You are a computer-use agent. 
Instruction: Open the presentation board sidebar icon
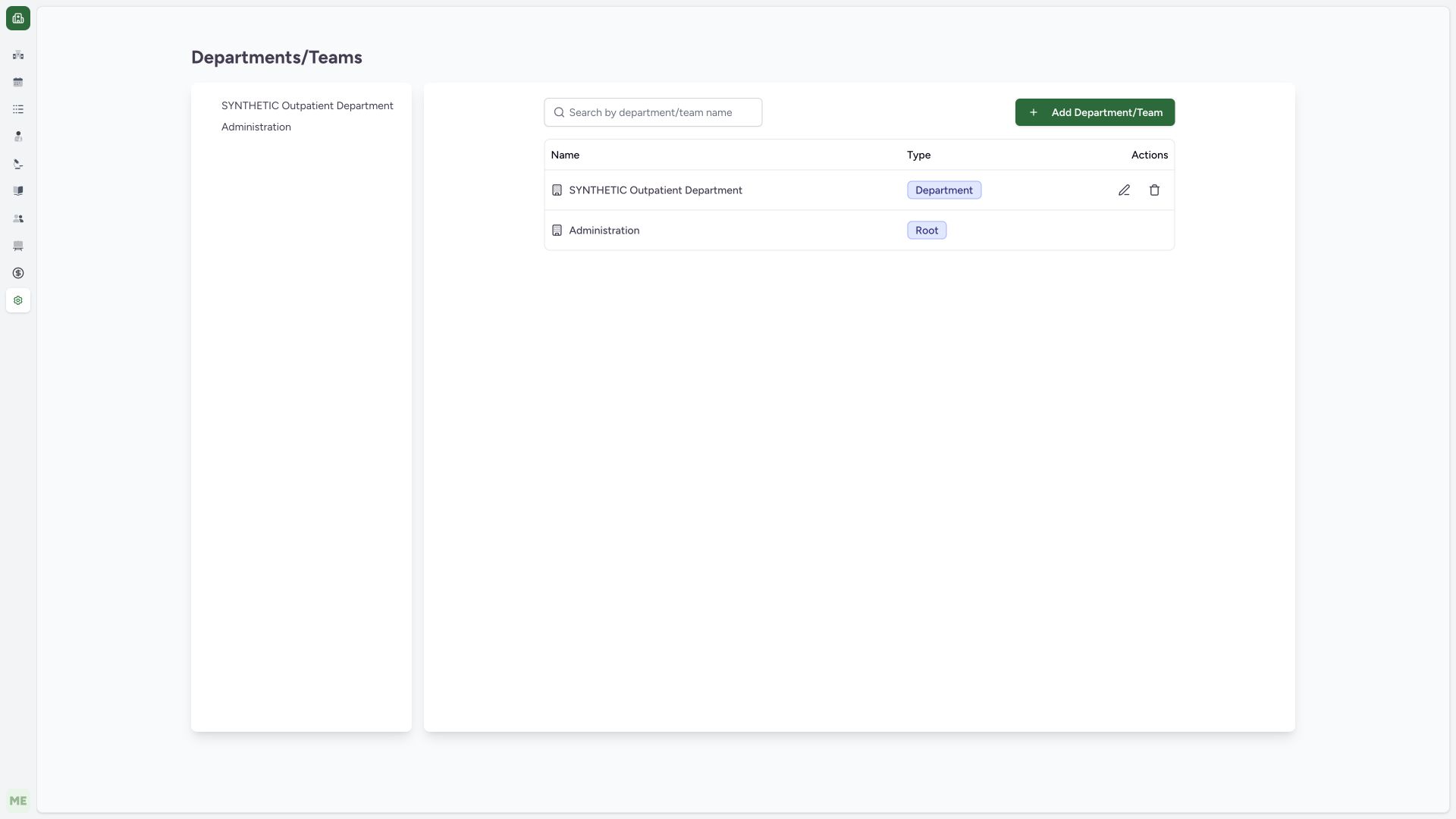[18, 246]
